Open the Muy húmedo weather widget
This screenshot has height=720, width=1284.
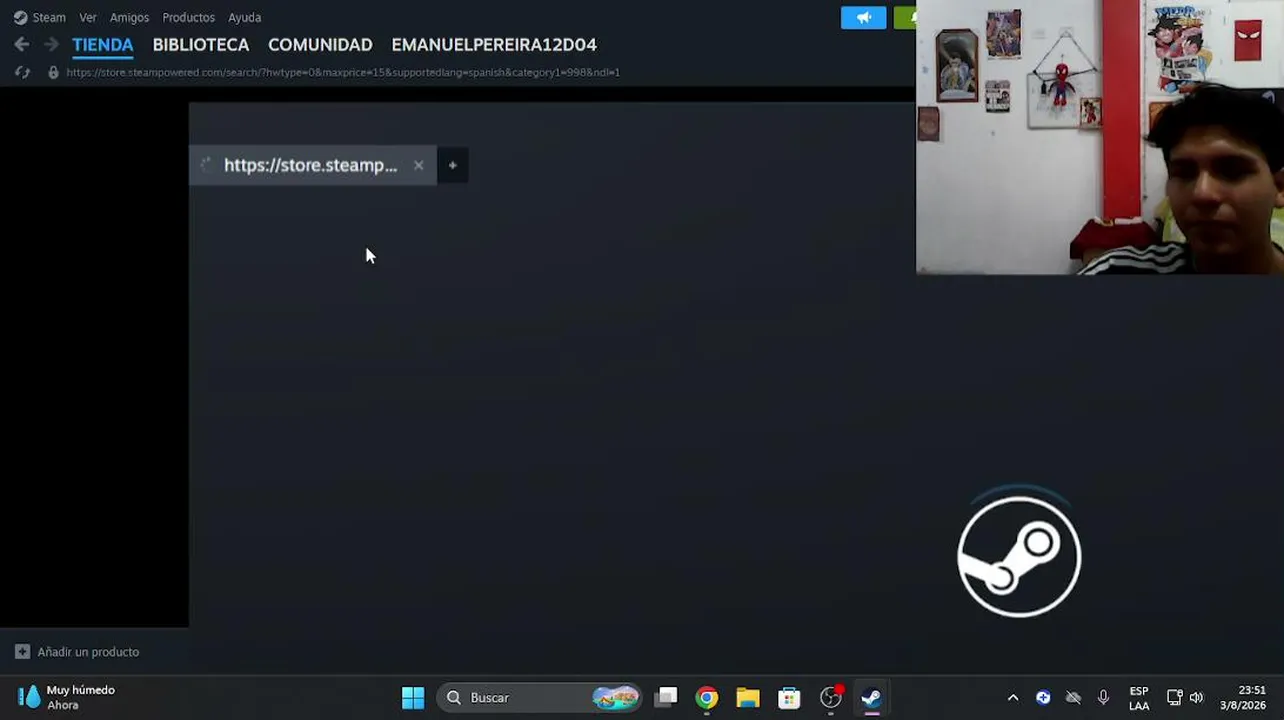click(68, 697)
